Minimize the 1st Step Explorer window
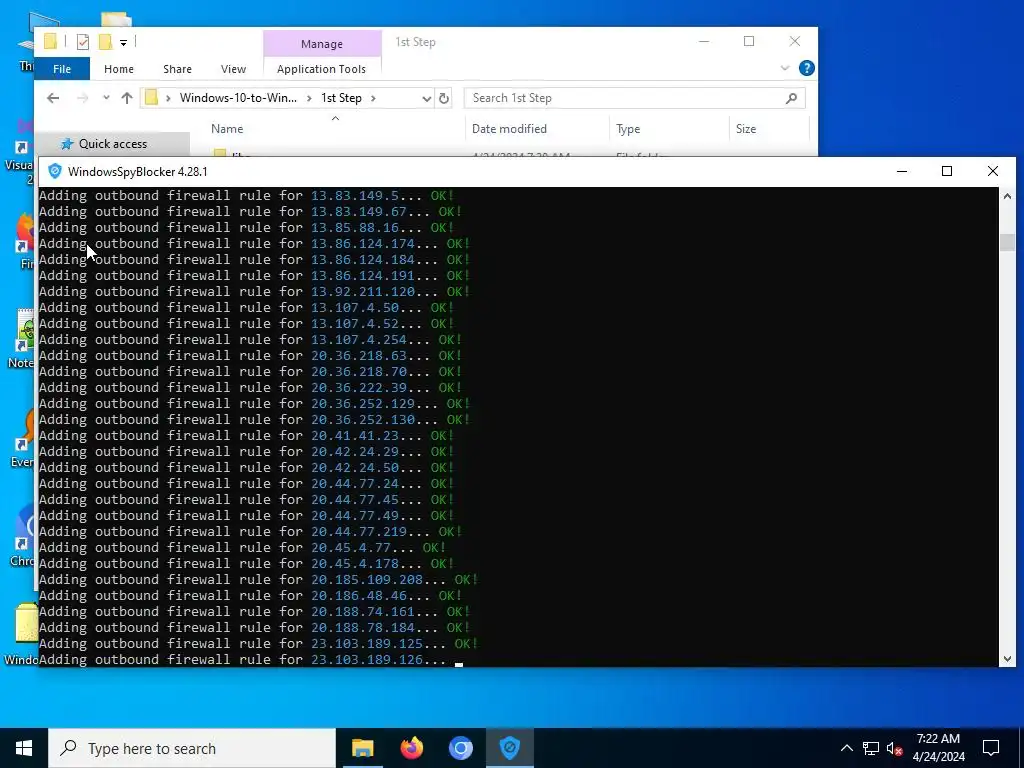1024x768 pixels. 703,41
